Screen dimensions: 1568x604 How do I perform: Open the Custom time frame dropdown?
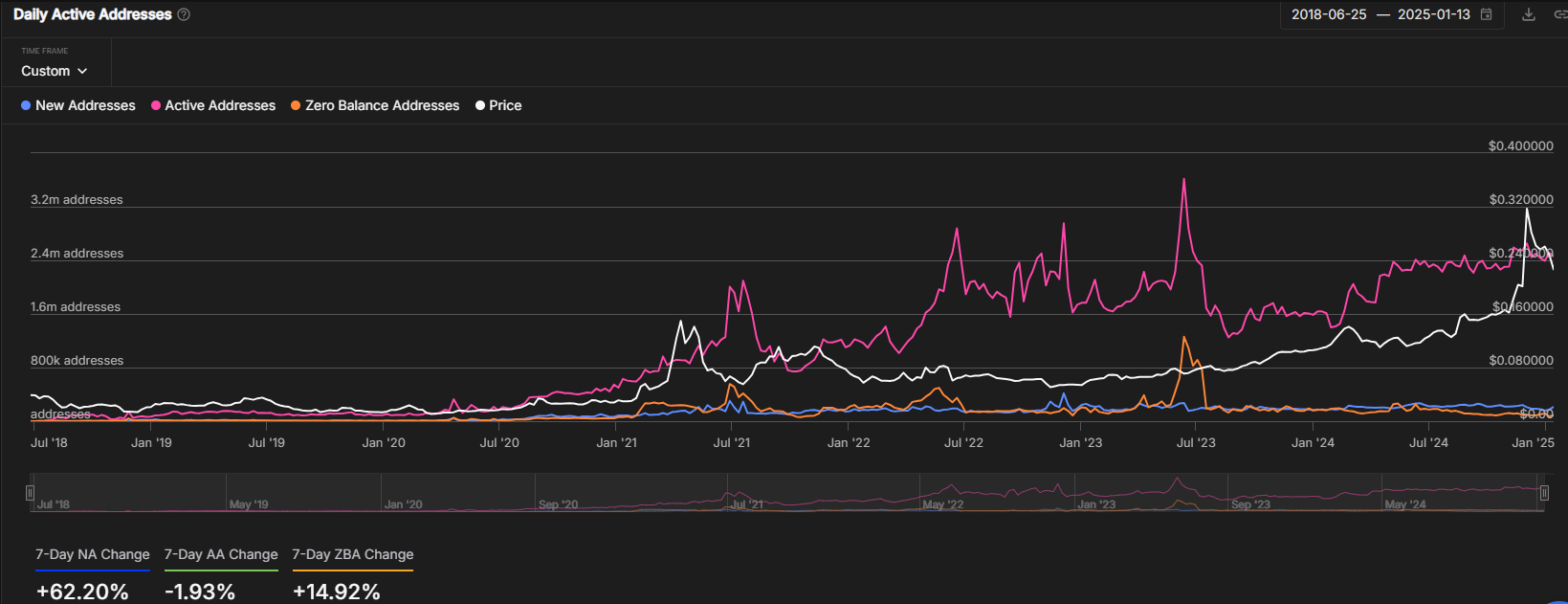coord(55,71)
